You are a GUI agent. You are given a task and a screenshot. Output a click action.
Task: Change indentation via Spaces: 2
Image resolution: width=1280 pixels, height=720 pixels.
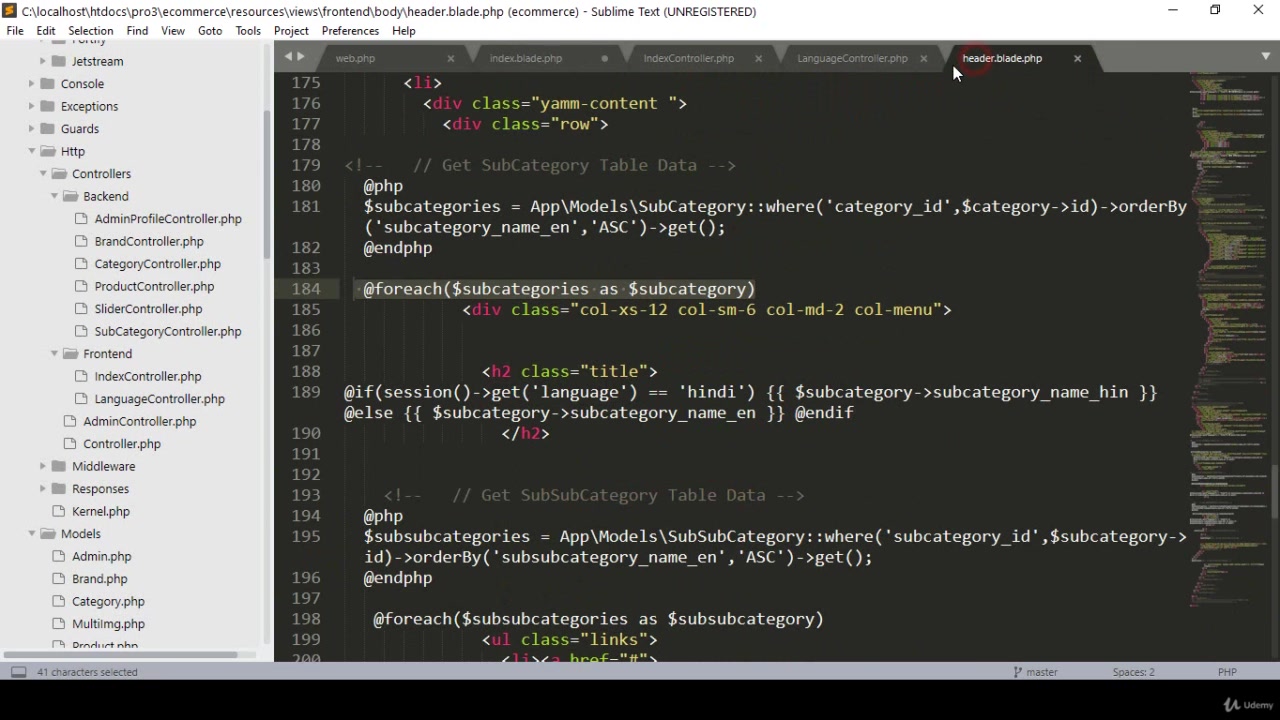tap(1133, 672)
